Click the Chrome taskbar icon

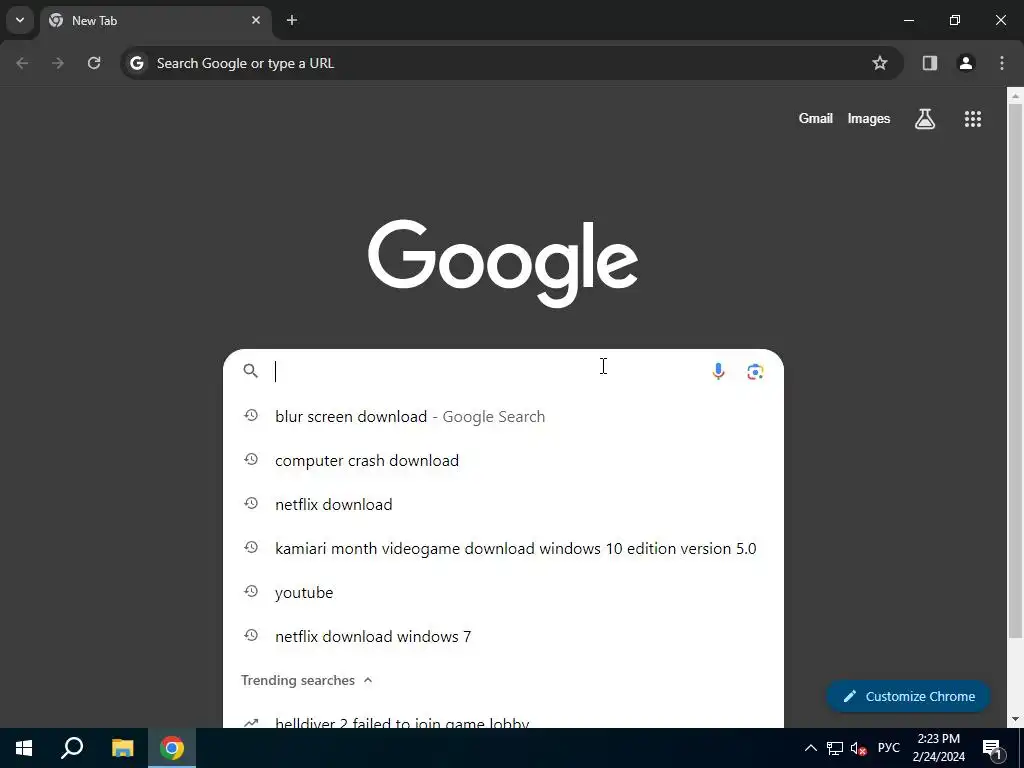click(172, 748)
